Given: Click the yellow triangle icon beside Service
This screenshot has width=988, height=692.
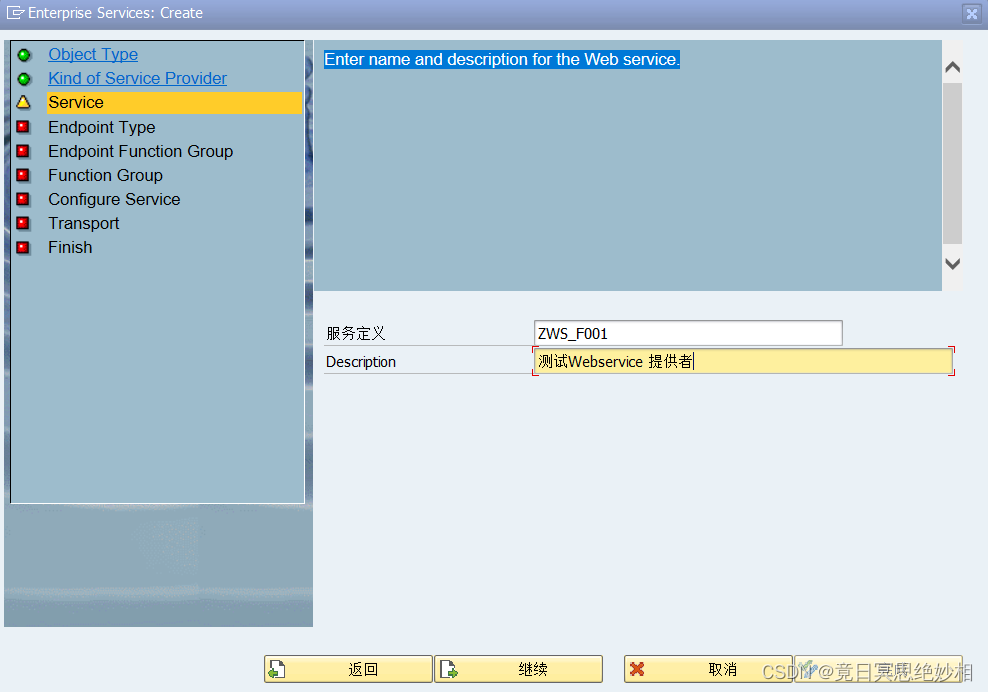Looking at the screenshot, I should (23, 103).
